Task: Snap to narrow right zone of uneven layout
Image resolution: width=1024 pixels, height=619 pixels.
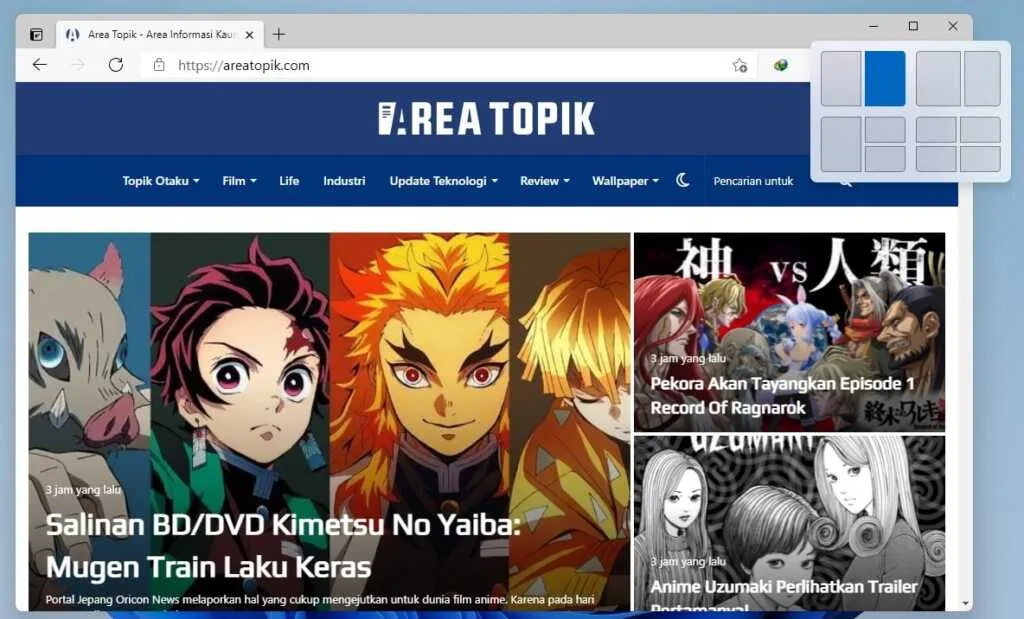Action: 982,78
